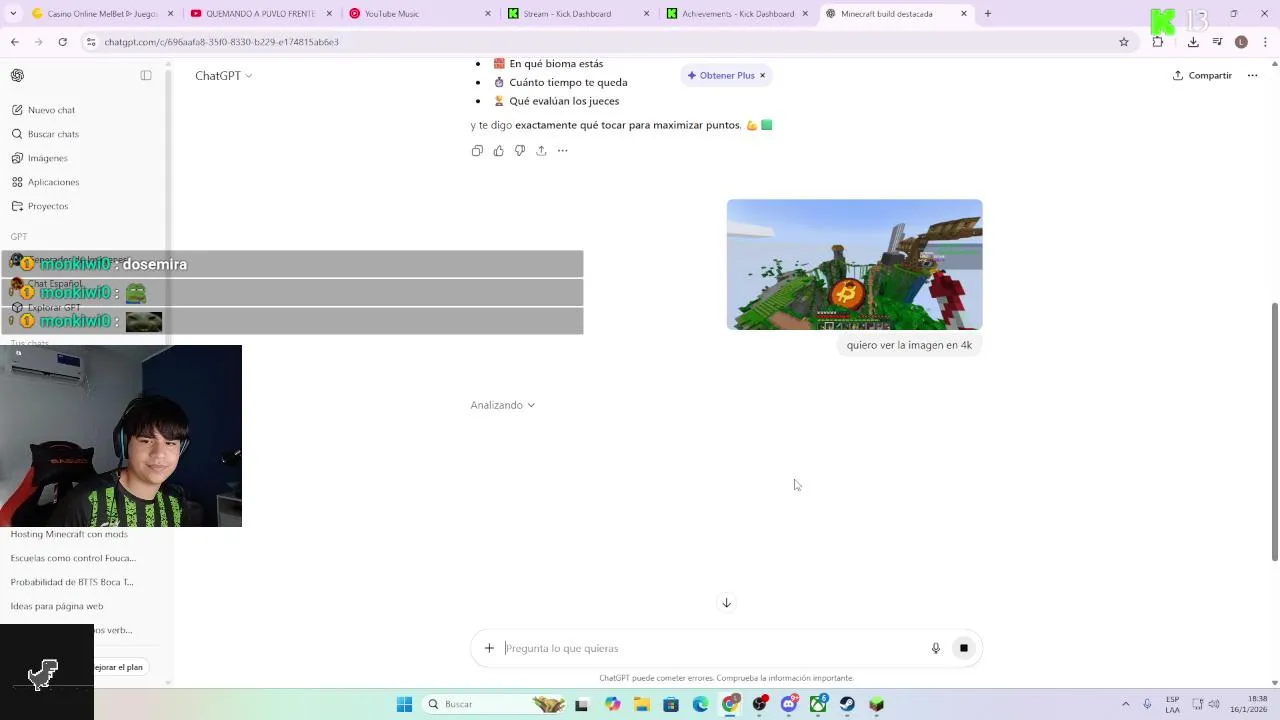Screen dimensions: 1280x720
Task: Open the browser extensions puzzle icon
Action: (1158, 42)
